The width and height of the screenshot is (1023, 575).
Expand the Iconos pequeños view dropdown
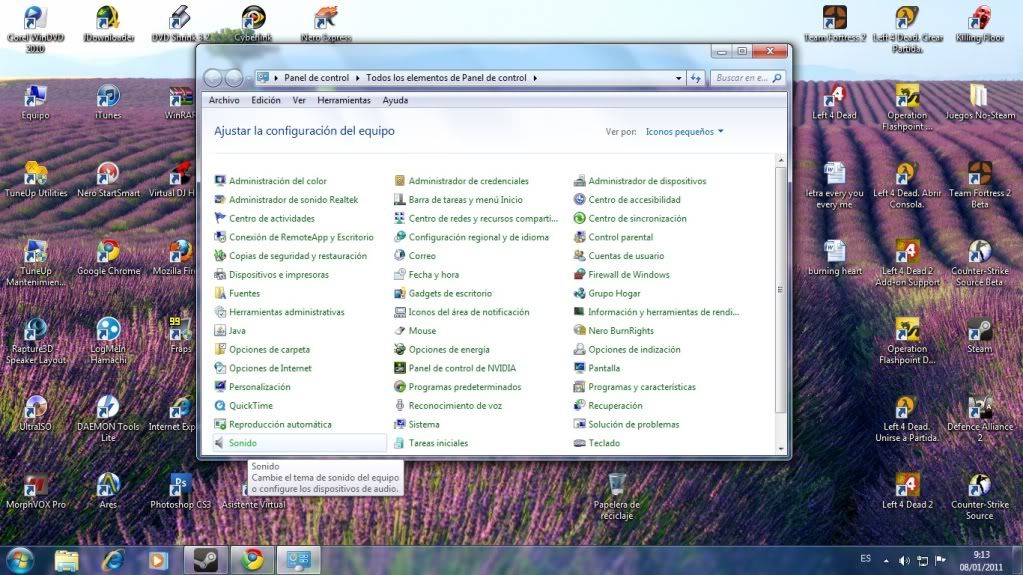coord(684,131)
